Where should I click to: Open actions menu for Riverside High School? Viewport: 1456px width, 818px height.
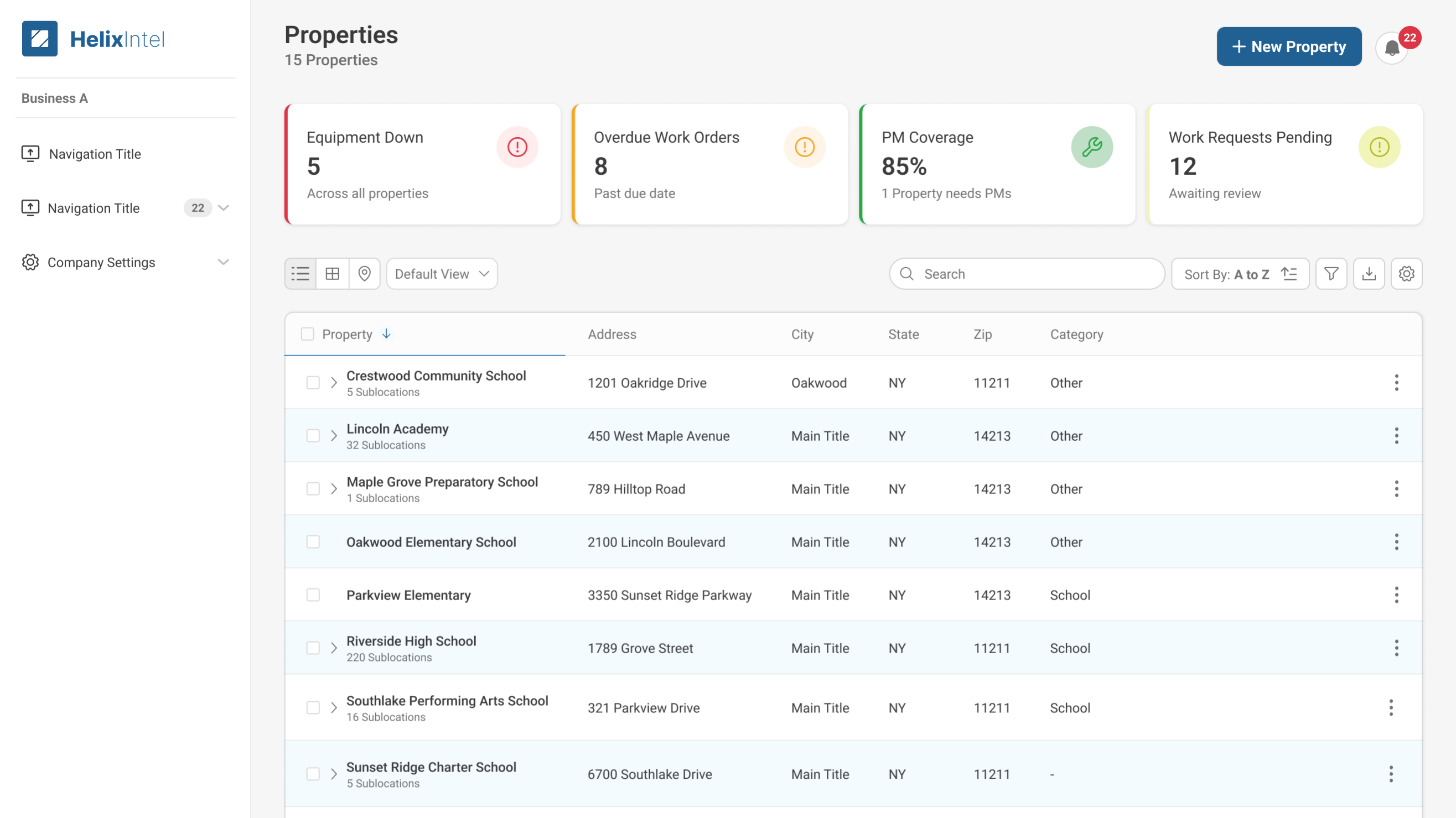[1396, 648]
